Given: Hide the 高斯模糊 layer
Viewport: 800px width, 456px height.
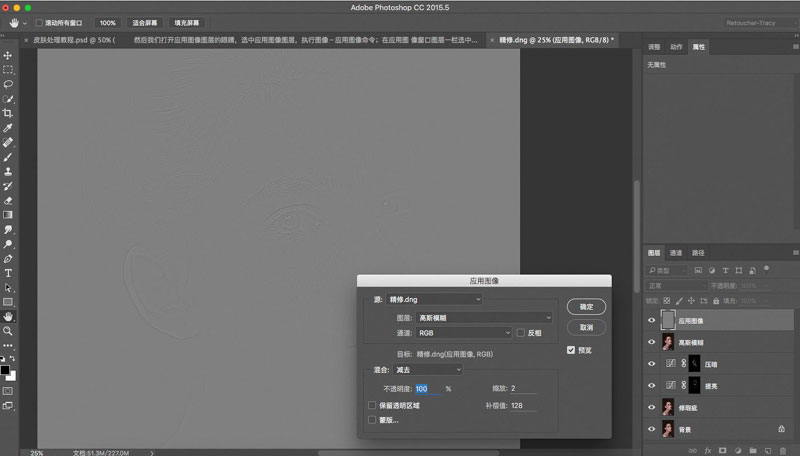Looking at the screenshot, I should point(652,342).
